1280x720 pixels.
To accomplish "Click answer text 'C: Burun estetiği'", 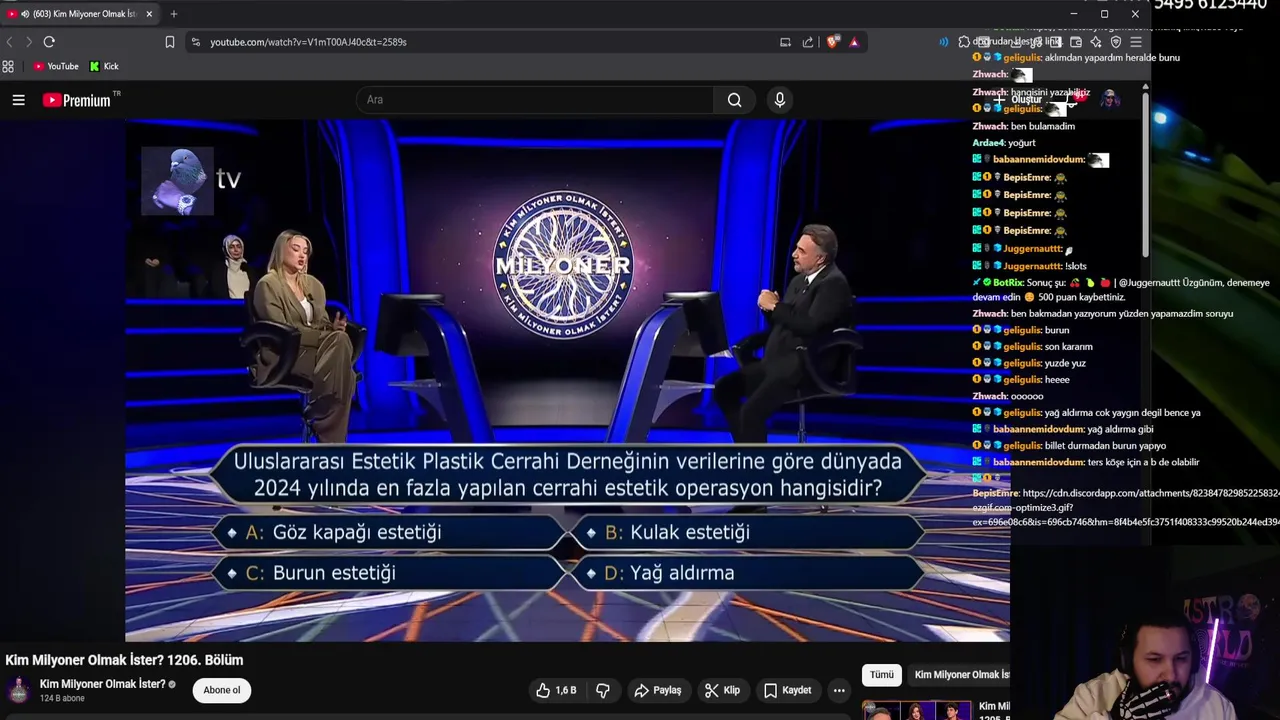I will click(320, 573).
